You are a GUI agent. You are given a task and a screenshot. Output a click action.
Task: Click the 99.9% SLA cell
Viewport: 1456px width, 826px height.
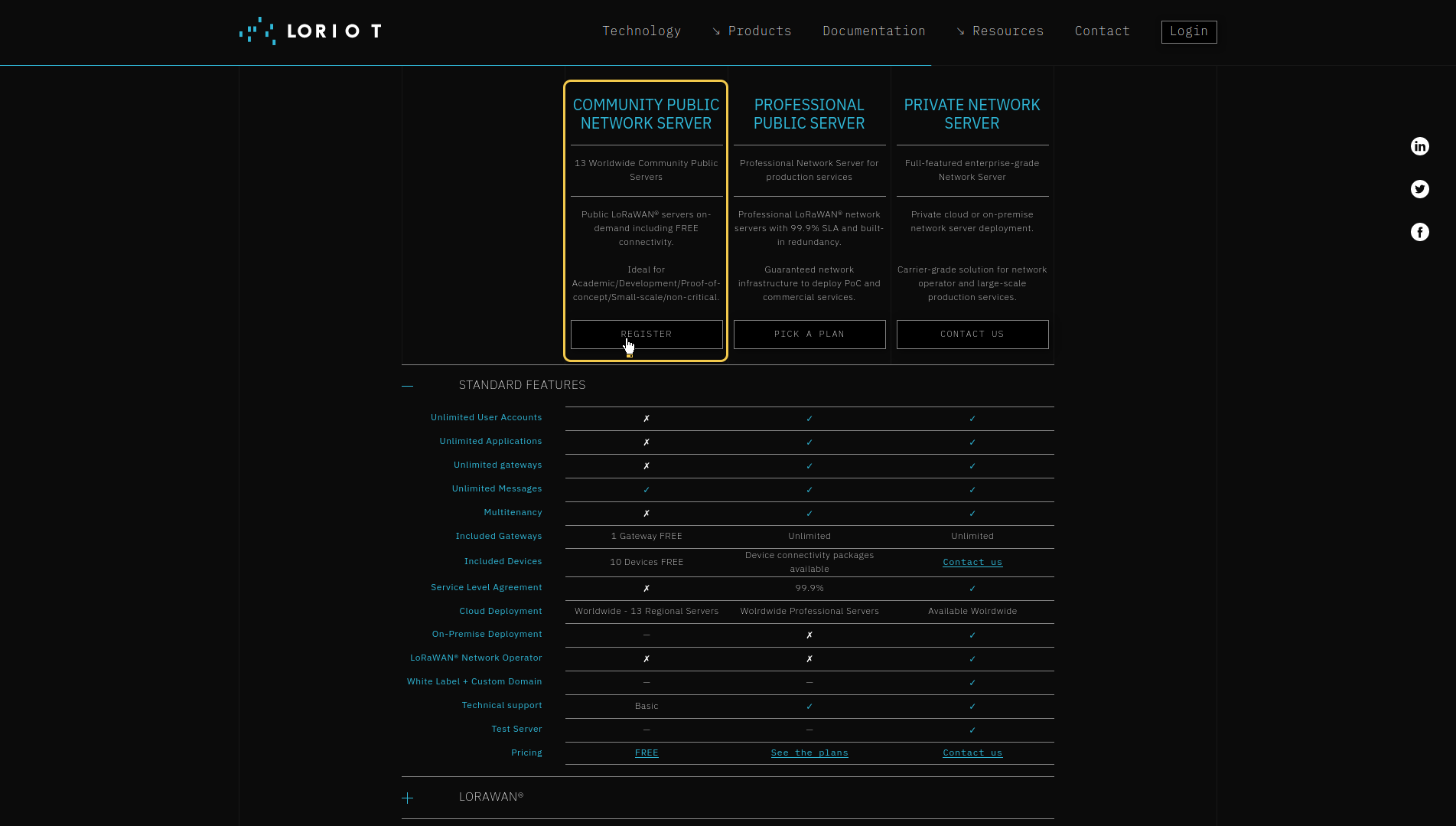point(809,589)
